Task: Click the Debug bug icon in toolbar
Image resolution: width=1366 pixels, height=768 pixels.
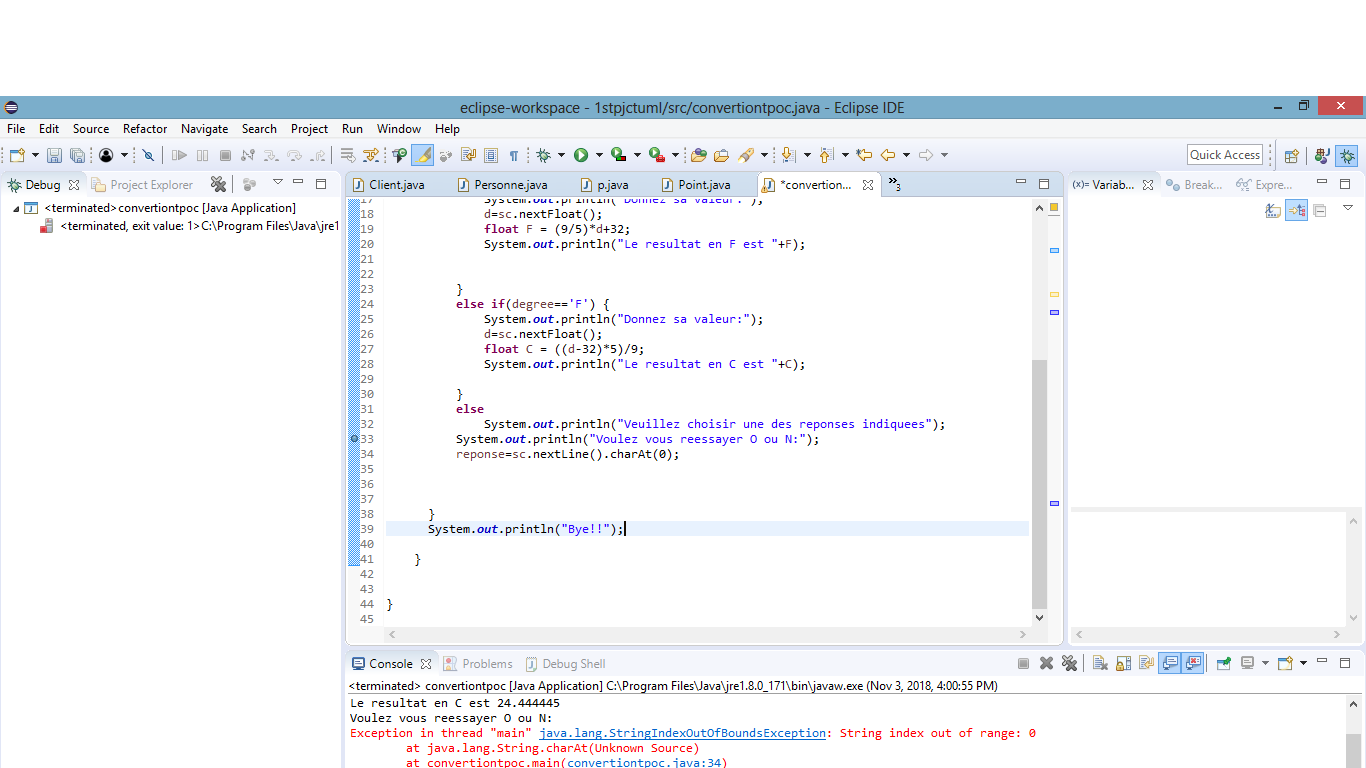Action: coord(543,155)
